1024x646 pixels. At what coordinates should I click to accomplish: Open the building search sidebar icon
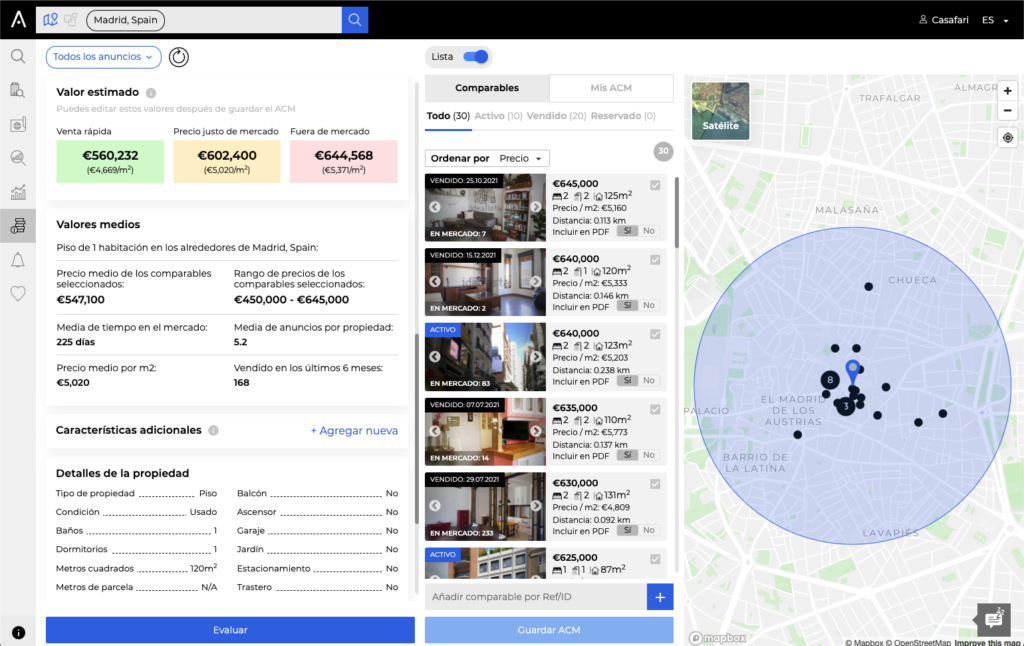[x=18, y=90]
